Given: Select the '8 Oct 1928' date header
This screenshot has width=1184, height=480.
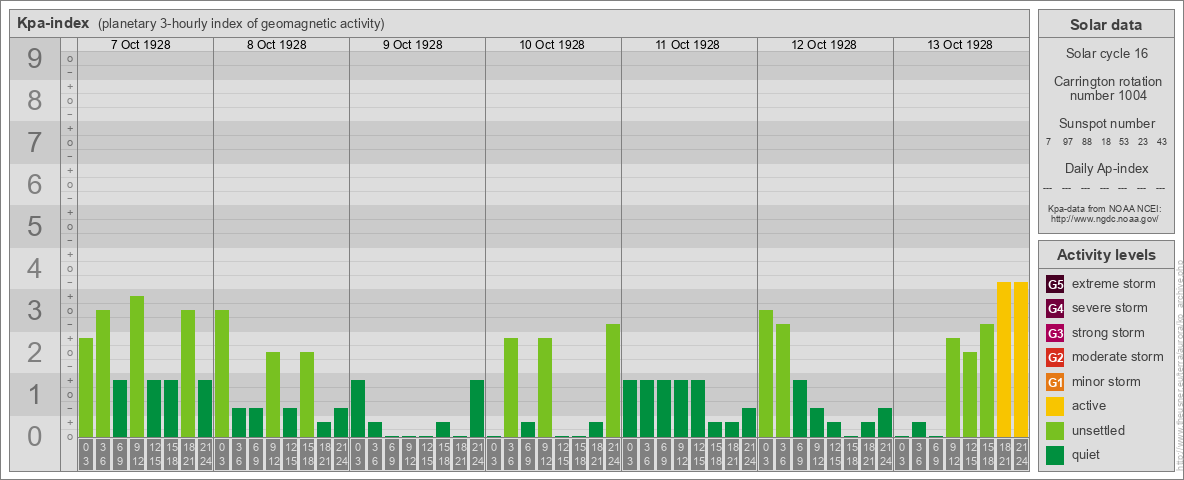Looking at the screenshot, I should coord(276,45).
